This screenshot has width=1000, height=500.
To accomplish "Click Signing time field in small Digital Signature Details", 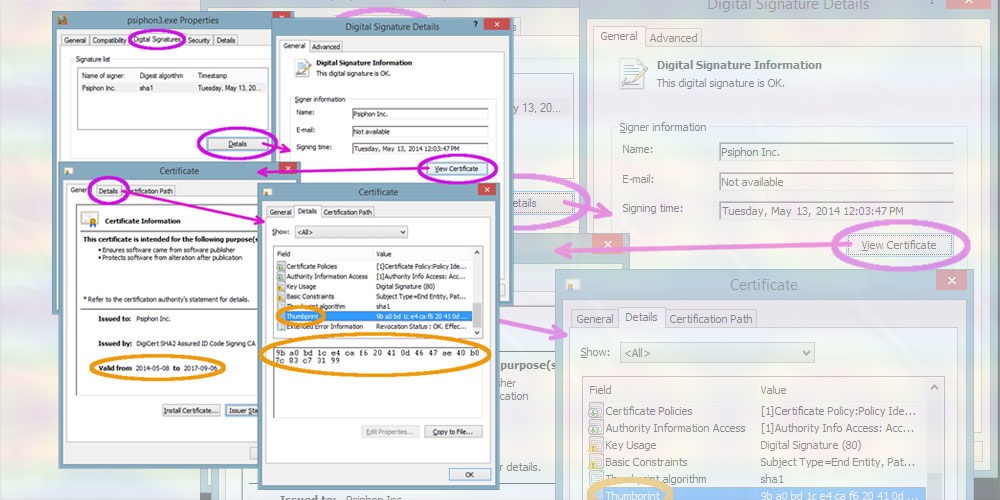I will 420,149.
